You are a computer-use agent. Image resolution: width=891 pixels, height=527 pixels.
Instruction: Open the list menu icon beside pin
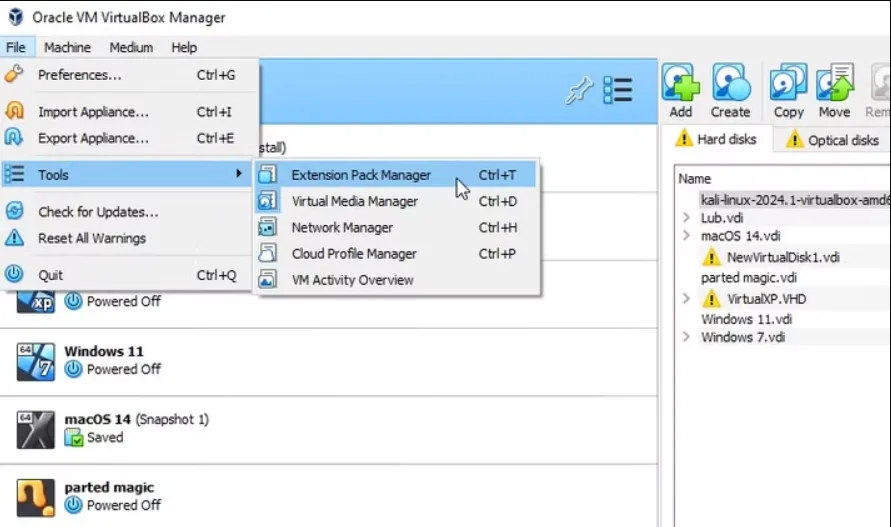click(618, 91)
